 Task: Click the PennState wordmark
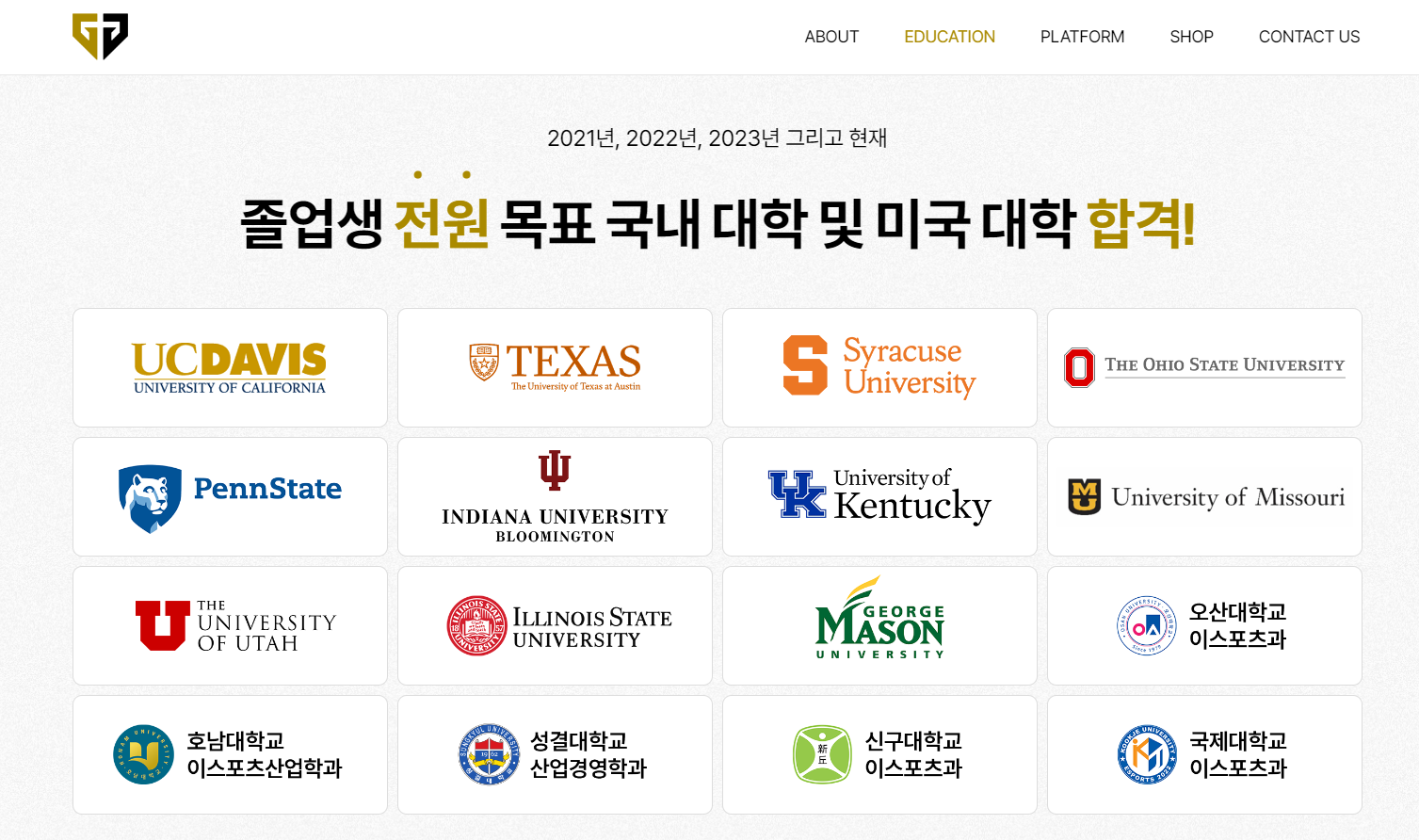tap(267, 489)
